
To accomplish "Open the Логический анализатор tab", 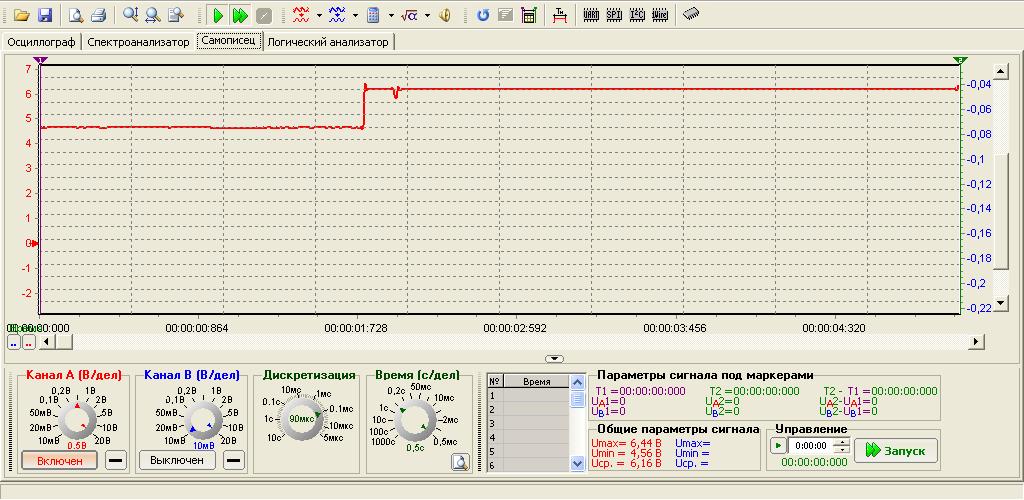I will (328, 42).
